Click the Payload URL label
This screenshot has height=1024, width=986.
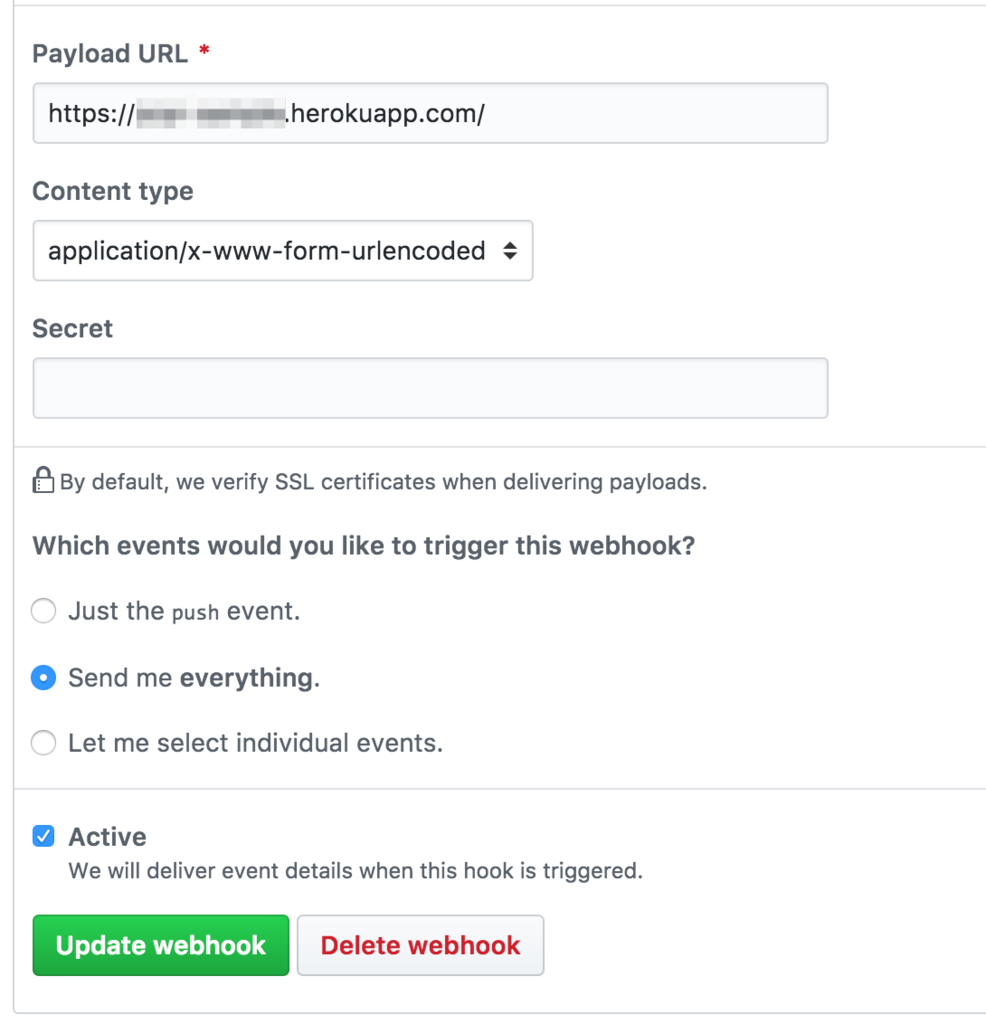[110, 54]
